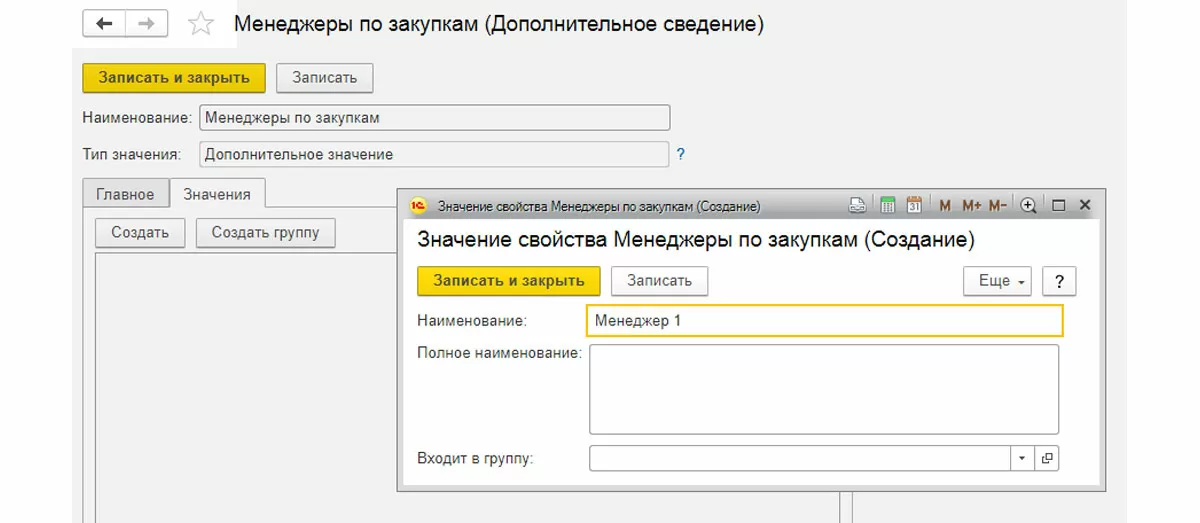Click the M memory button
The height and width of the screenshot is (523, 1200).
[945, 206]
